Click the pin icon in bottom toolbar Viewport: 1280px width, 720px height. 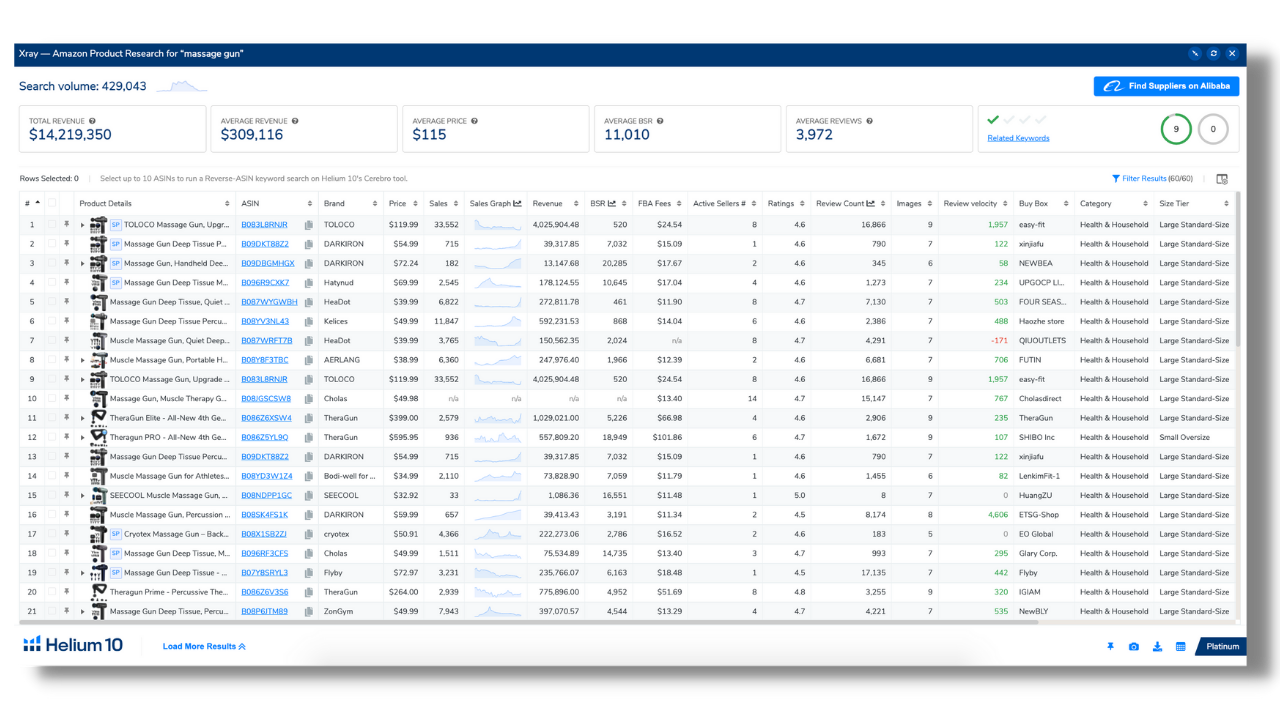pos(1110,646)
